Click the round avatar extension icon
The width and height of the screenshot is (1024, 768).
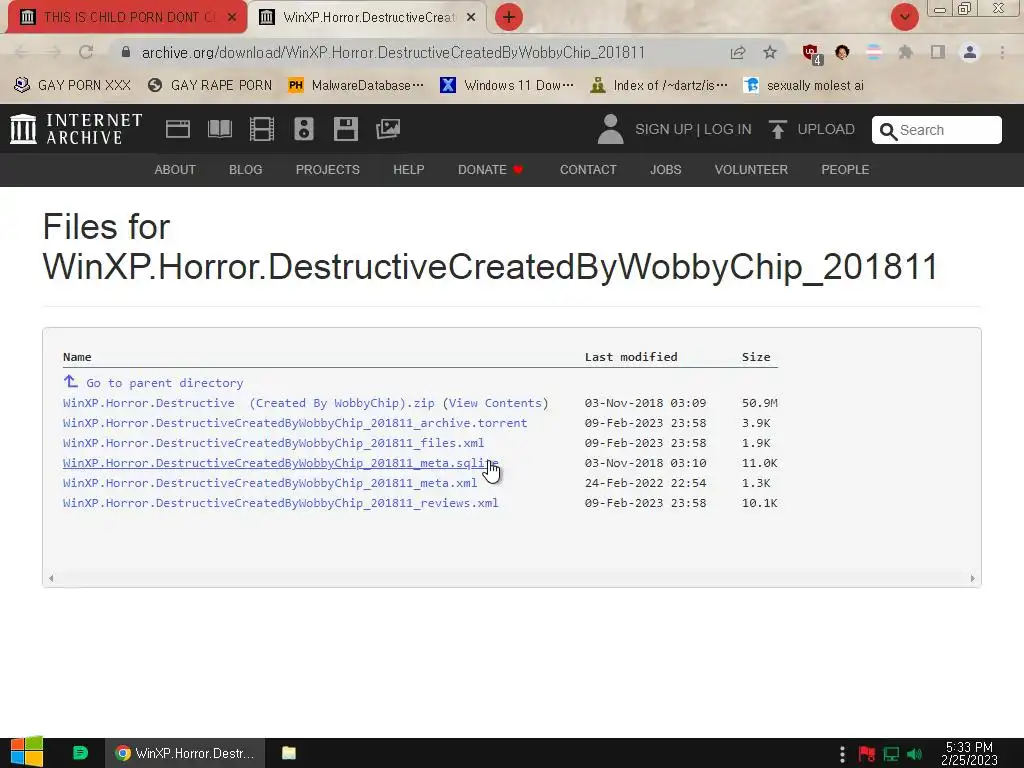point(842,52)
